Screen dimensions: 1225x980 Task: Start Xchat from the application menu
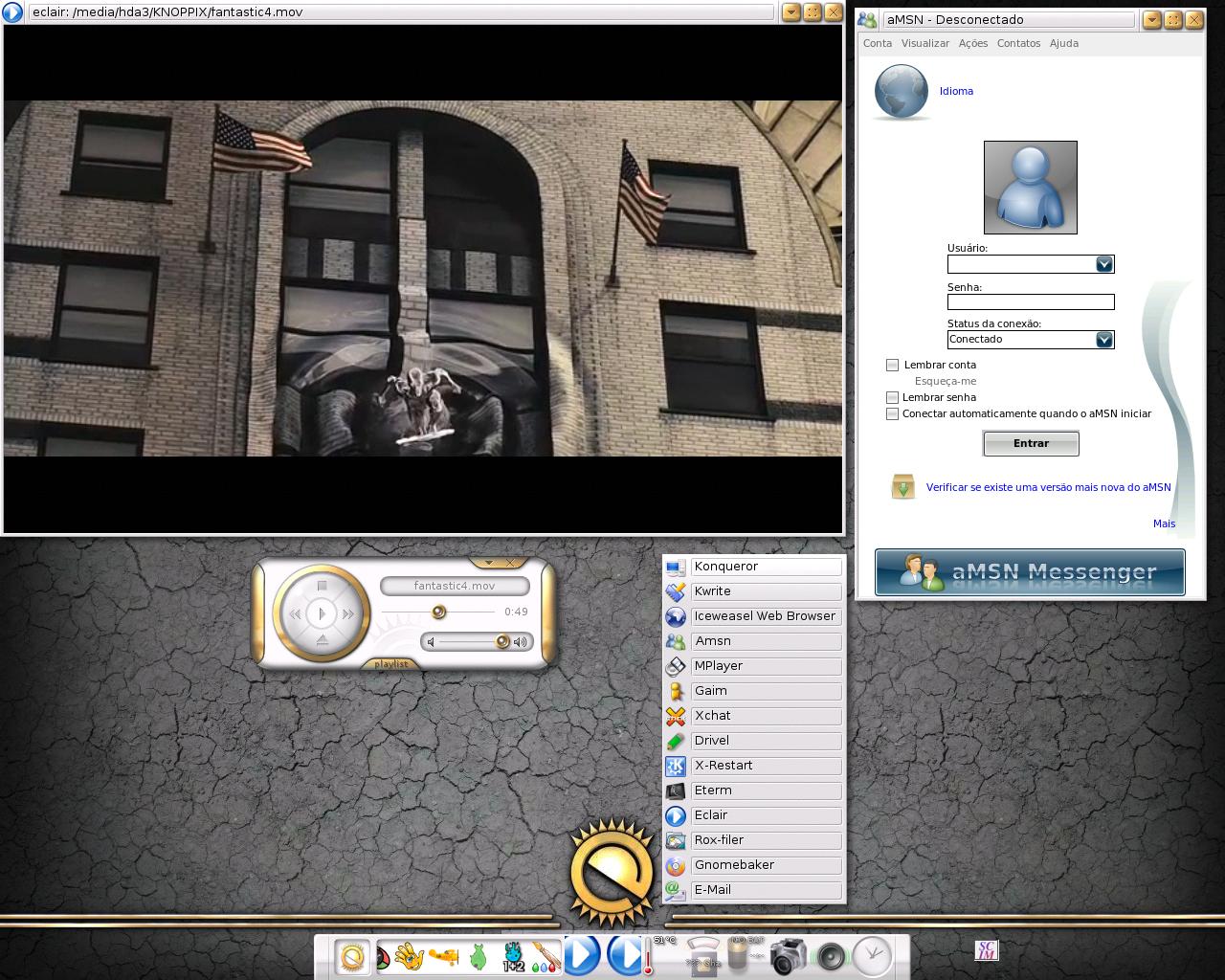754,716
